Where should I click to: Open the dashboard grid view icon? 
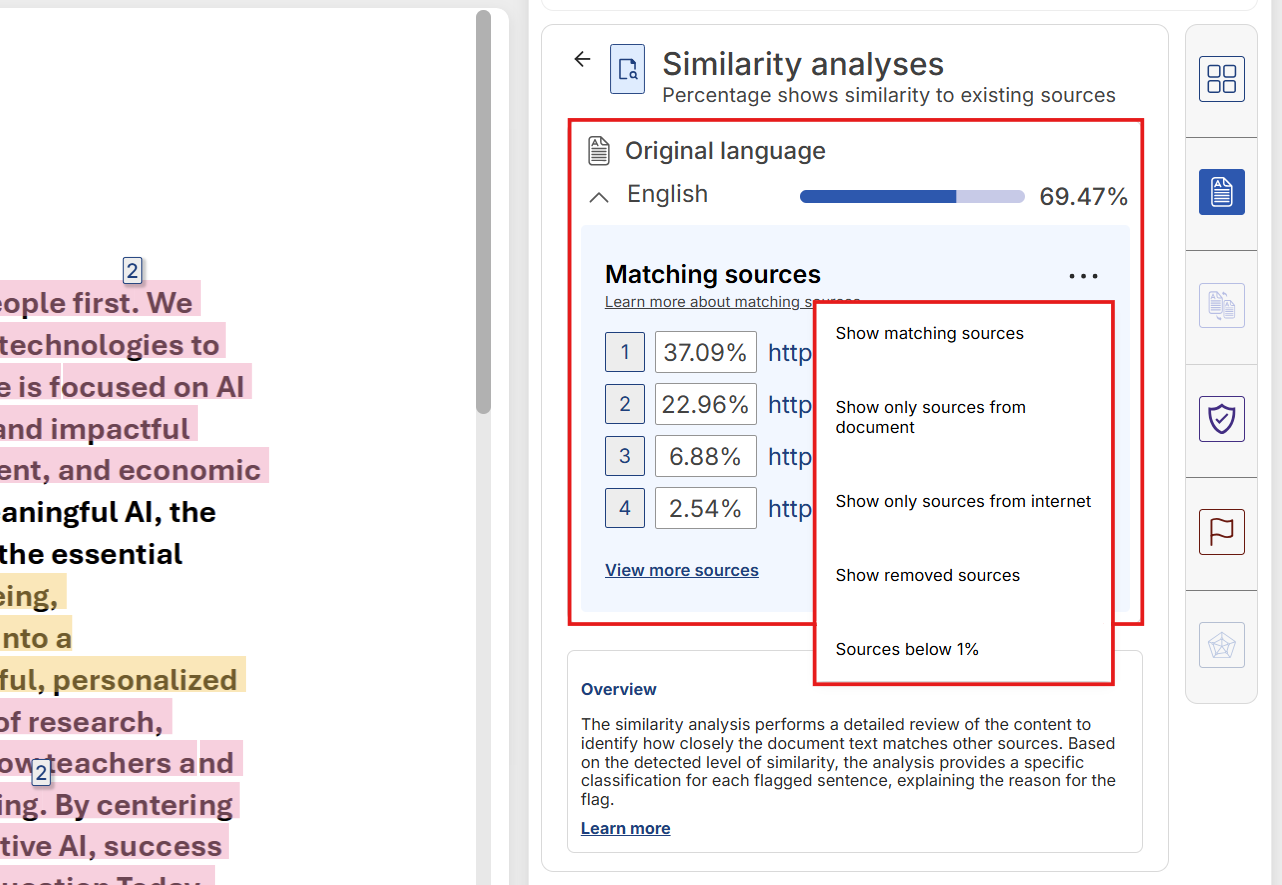click(1221, 78)
